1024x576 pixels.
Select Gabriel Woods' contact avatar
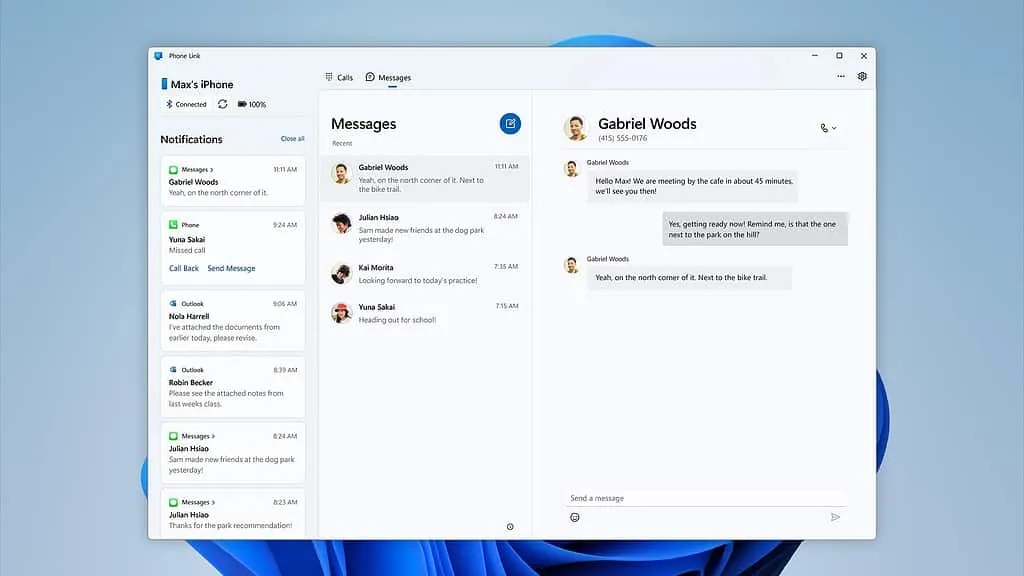(x=575, y=127)
